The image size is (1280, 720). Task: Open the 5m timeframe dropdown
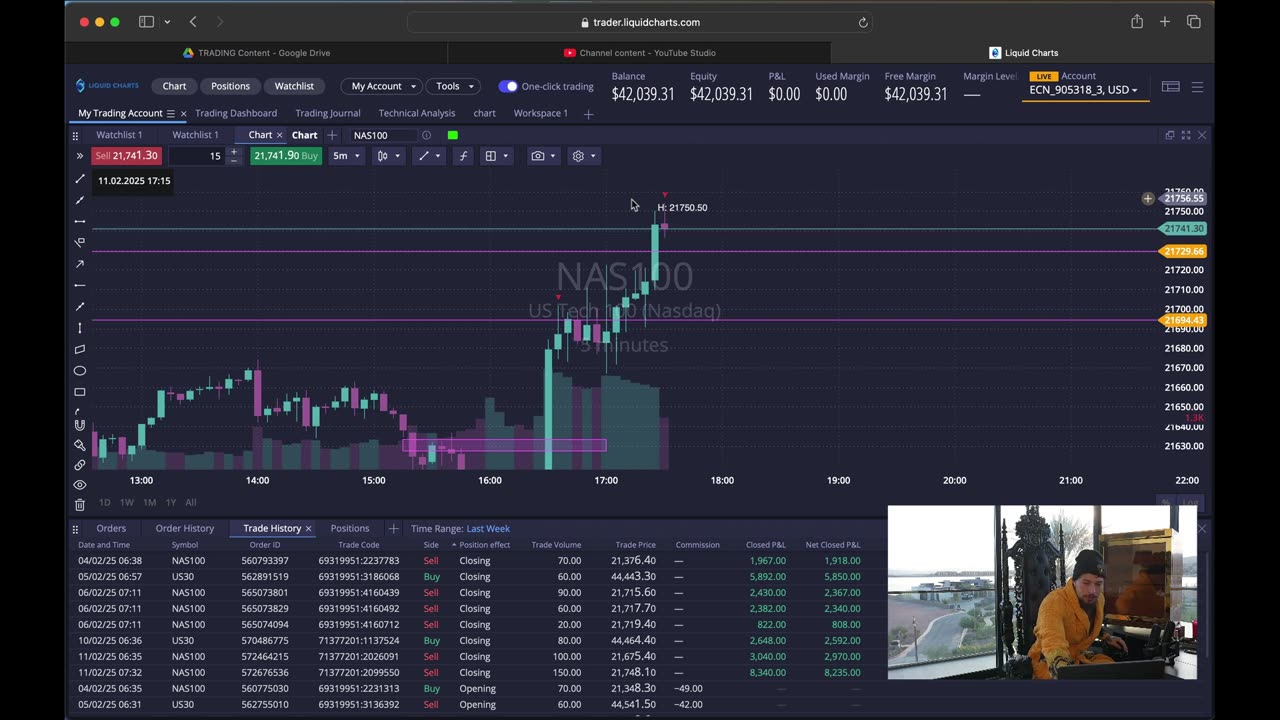click(346, 156)
